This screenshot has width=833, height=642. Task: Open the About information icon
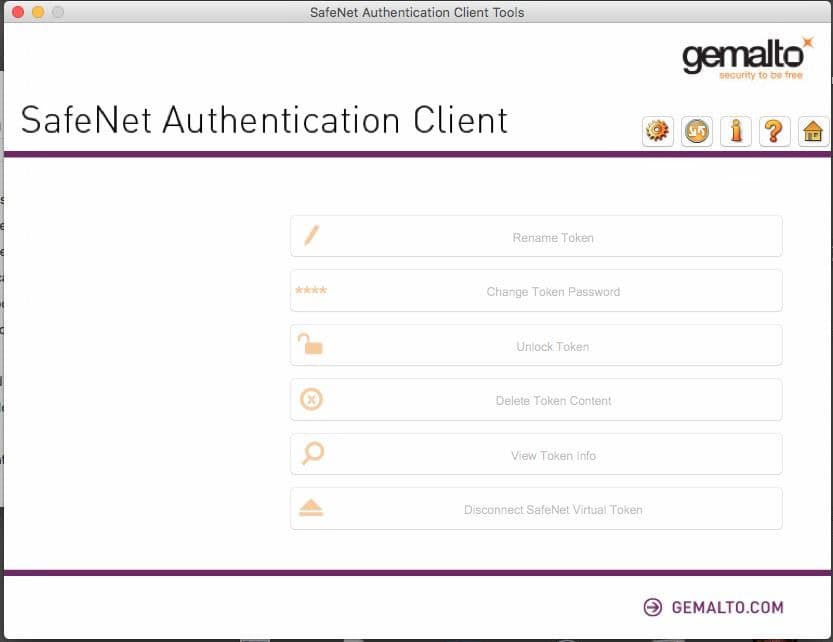pyautogui.click(x=736, y=131)
